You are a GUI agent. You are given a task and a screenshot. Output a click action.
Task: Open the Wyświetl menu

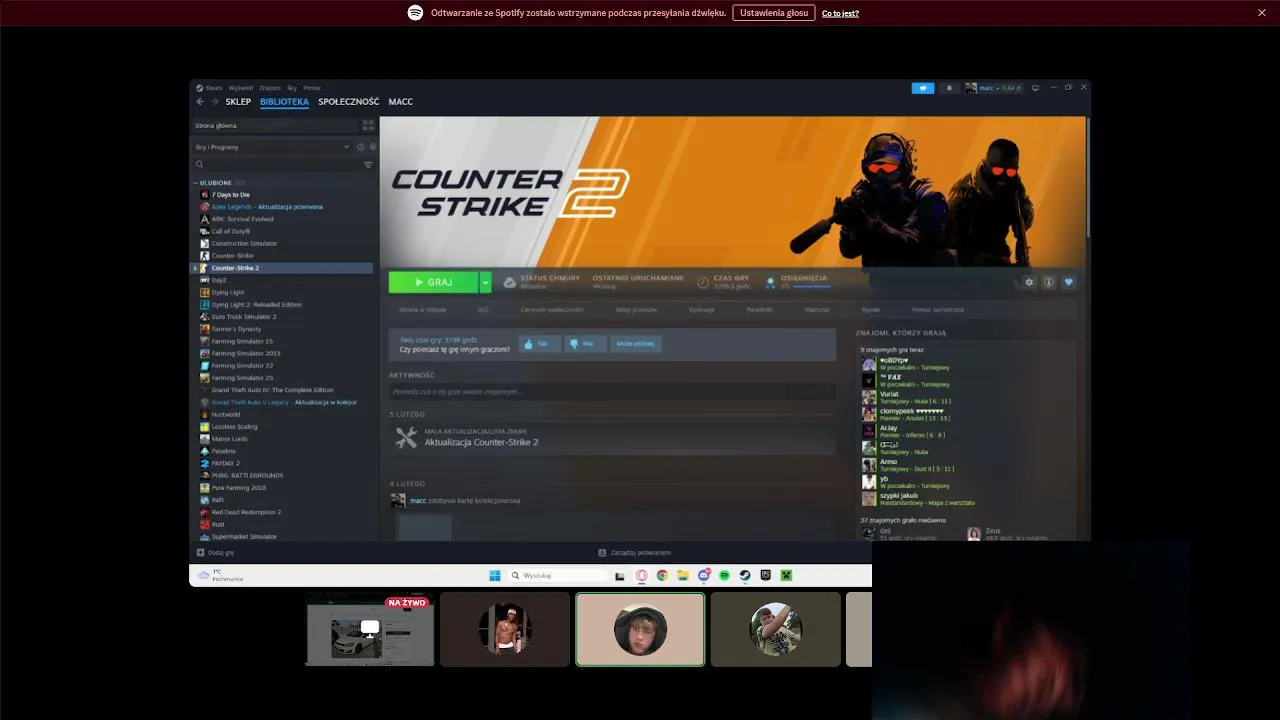[240, 88]
